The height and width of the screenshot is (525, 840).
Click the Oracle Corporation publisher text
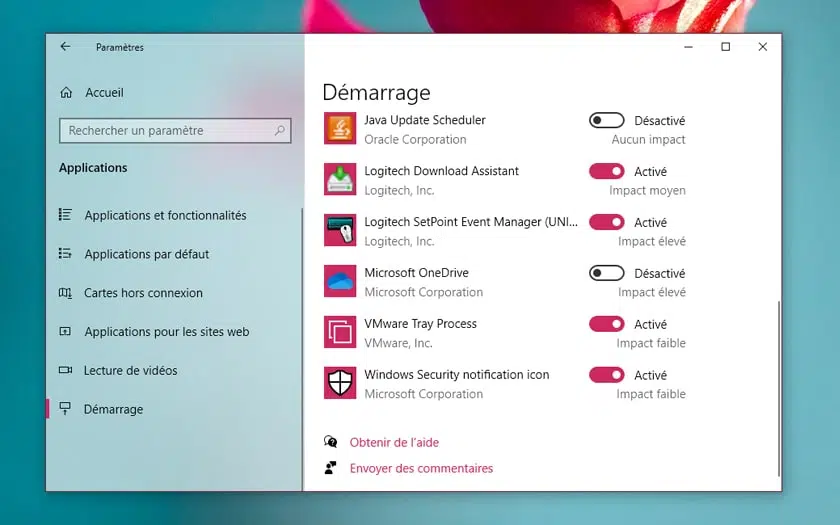tap(415, 139)
